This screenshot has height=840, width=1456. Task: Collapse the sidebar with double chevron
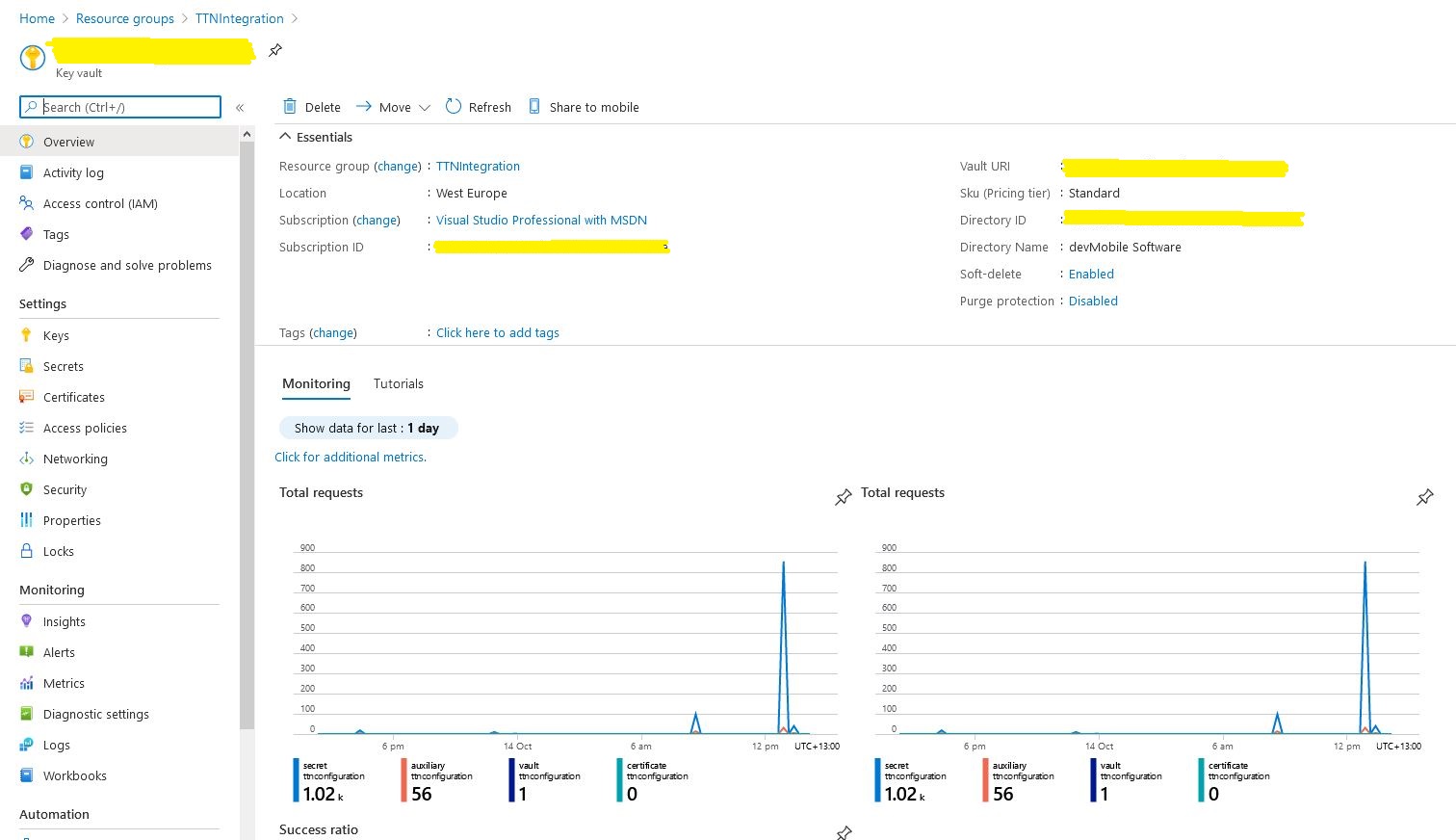pyautogui.click(x=240, y=108)
